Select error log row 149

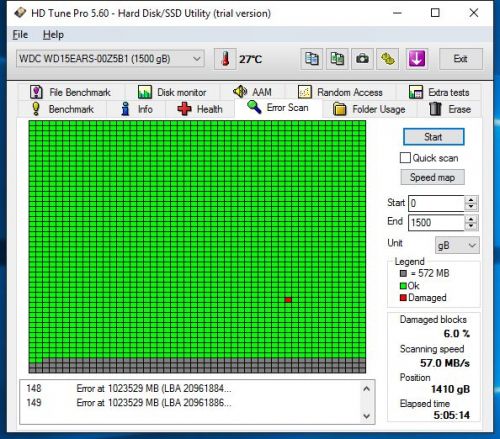(x=190, y=403)
